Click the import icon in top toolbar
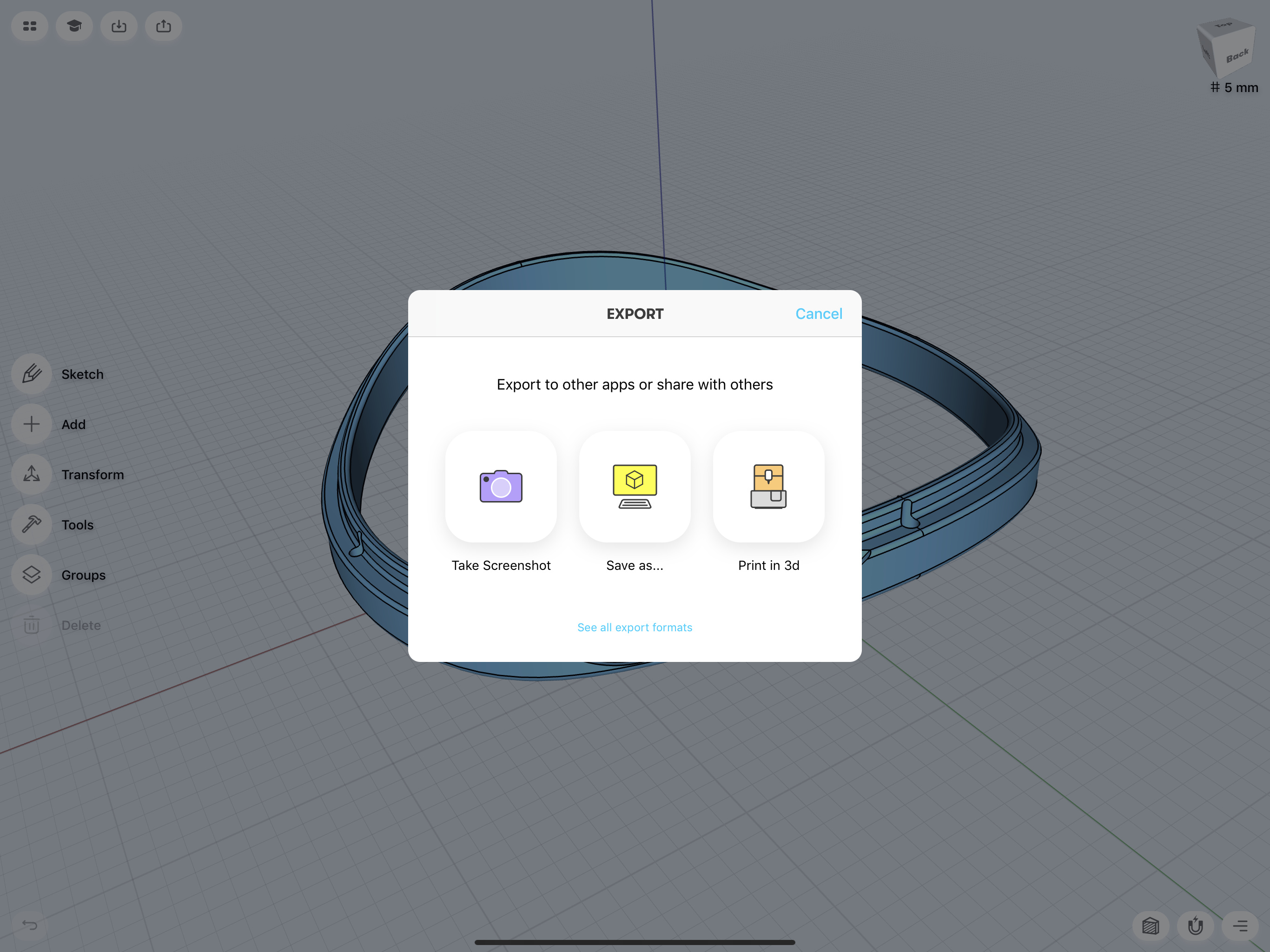 [x=119, y=26]
